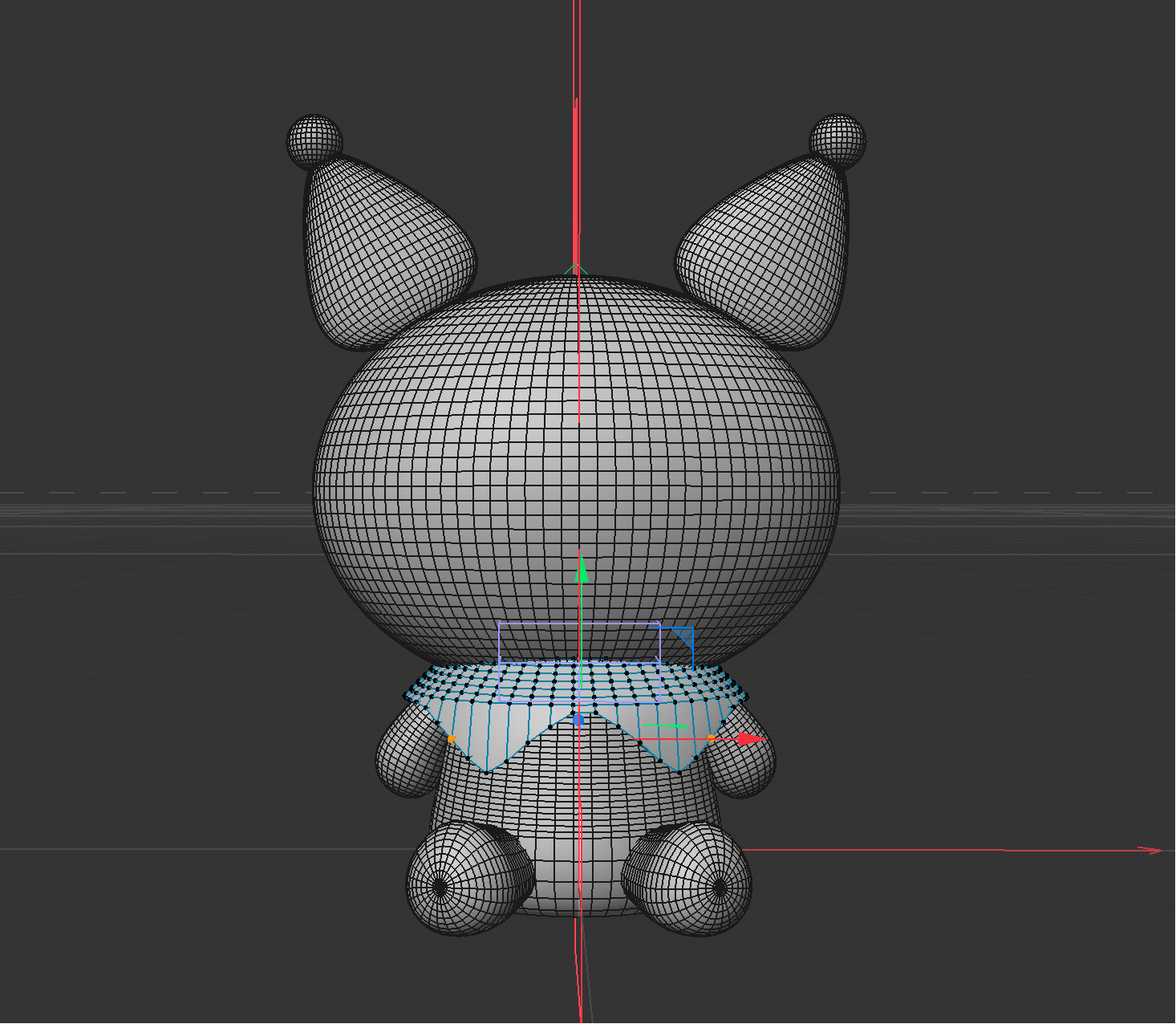This screenshot has width=1176, height=1024.
Task: Click the orange handle on the red axis
Action: coord(711,738)
